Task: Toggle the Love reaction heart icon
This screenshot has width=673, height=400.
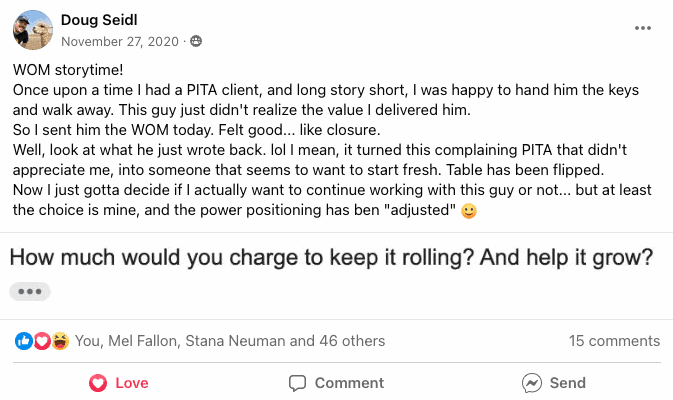Action: click(x=98, y=383)
